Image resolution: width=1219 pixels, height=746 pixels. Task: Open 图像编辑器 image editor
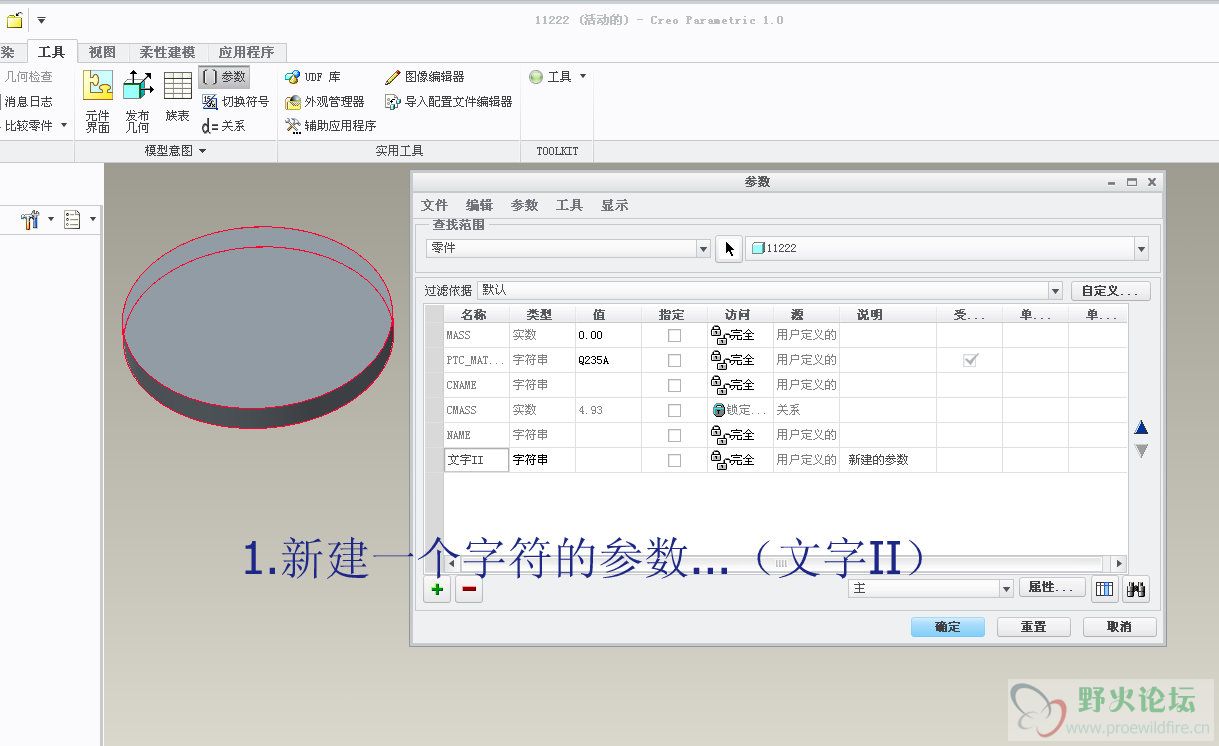[425, 77]
